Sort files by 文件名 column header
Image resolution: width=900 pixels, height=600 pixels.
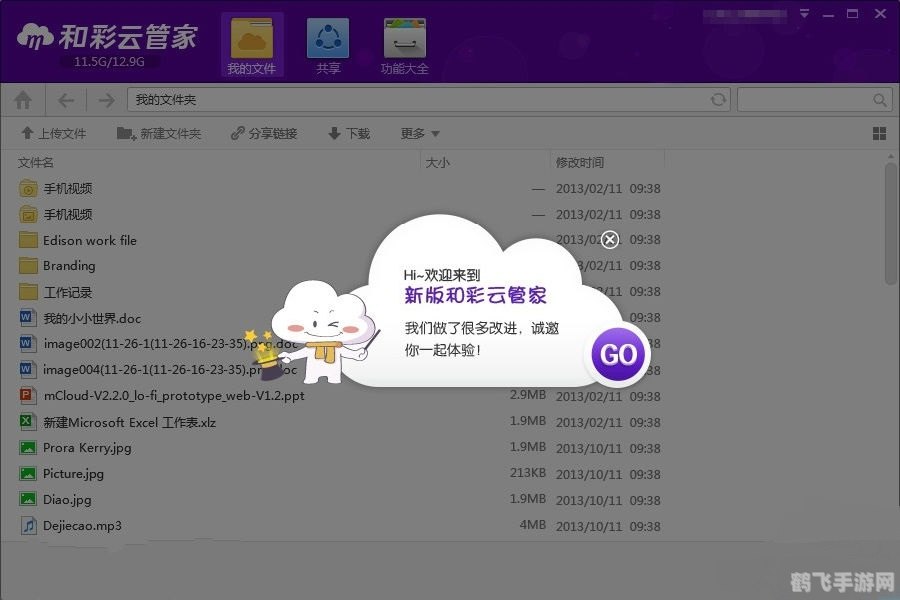tap(36, 162)
